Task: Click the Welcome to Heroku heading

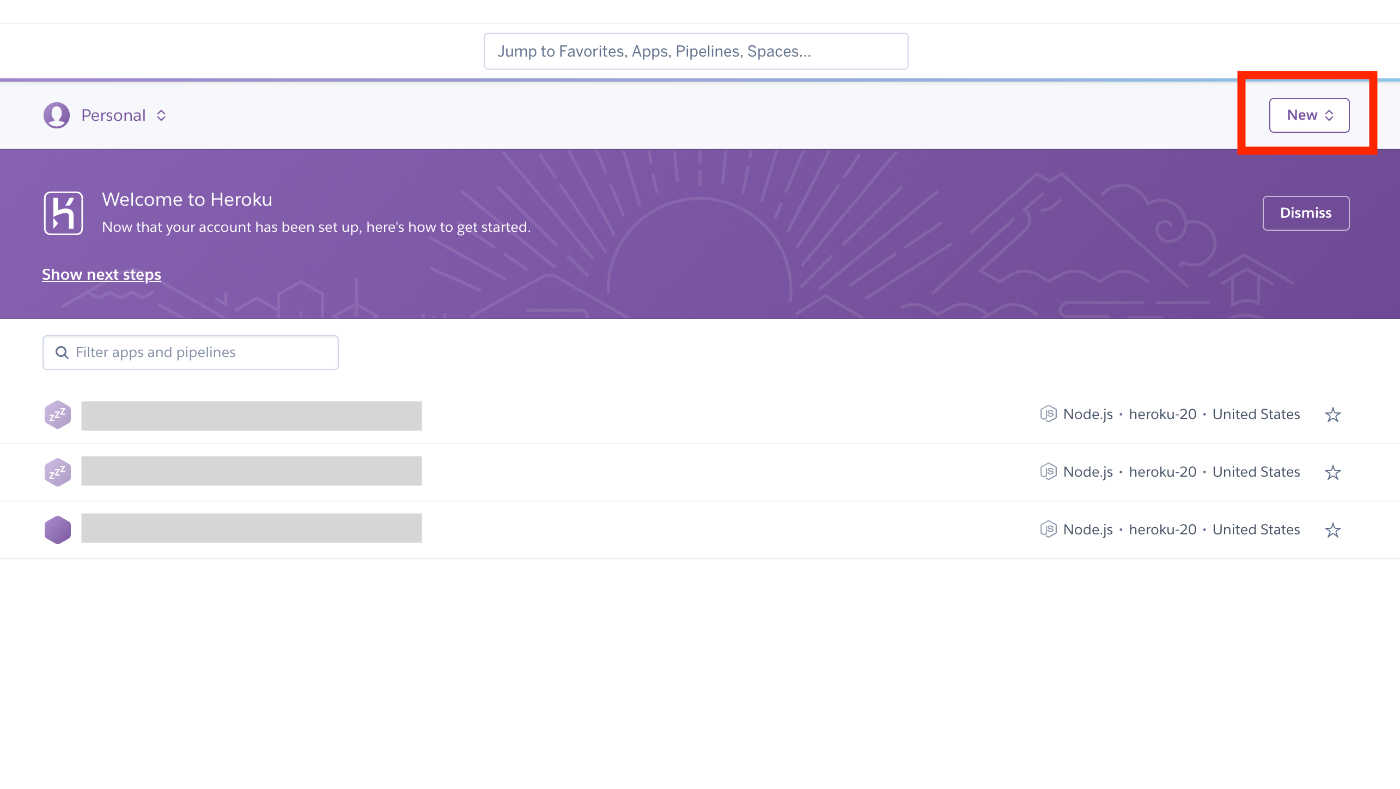Action: 187,199
